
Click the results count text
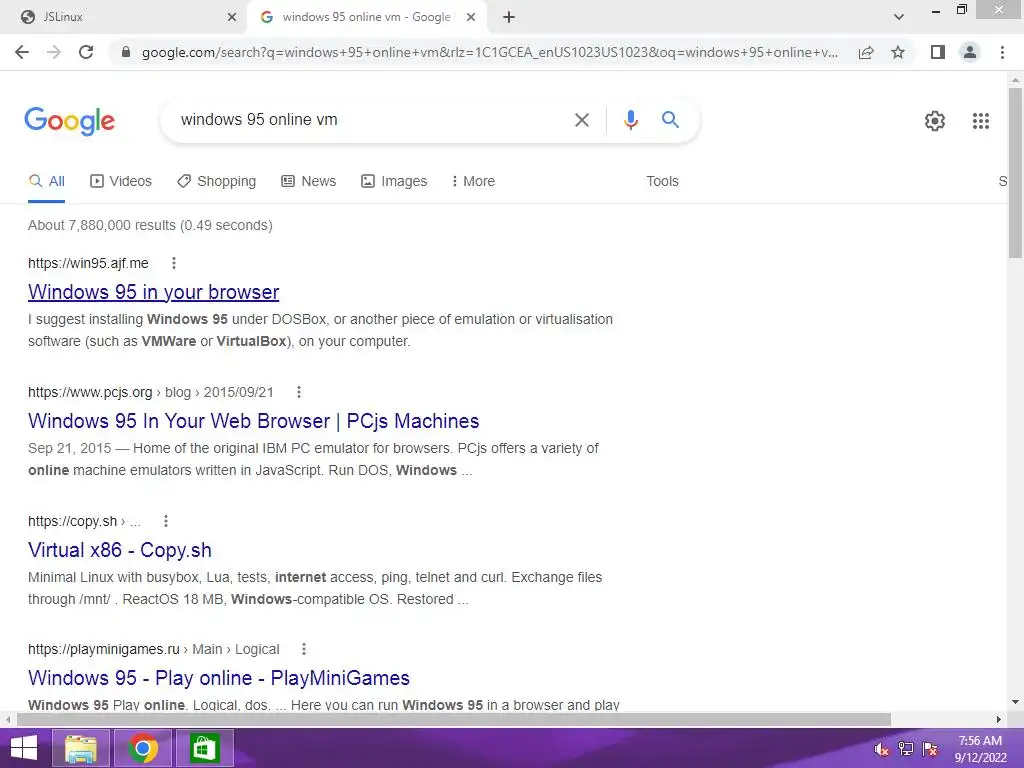point(150,225)
